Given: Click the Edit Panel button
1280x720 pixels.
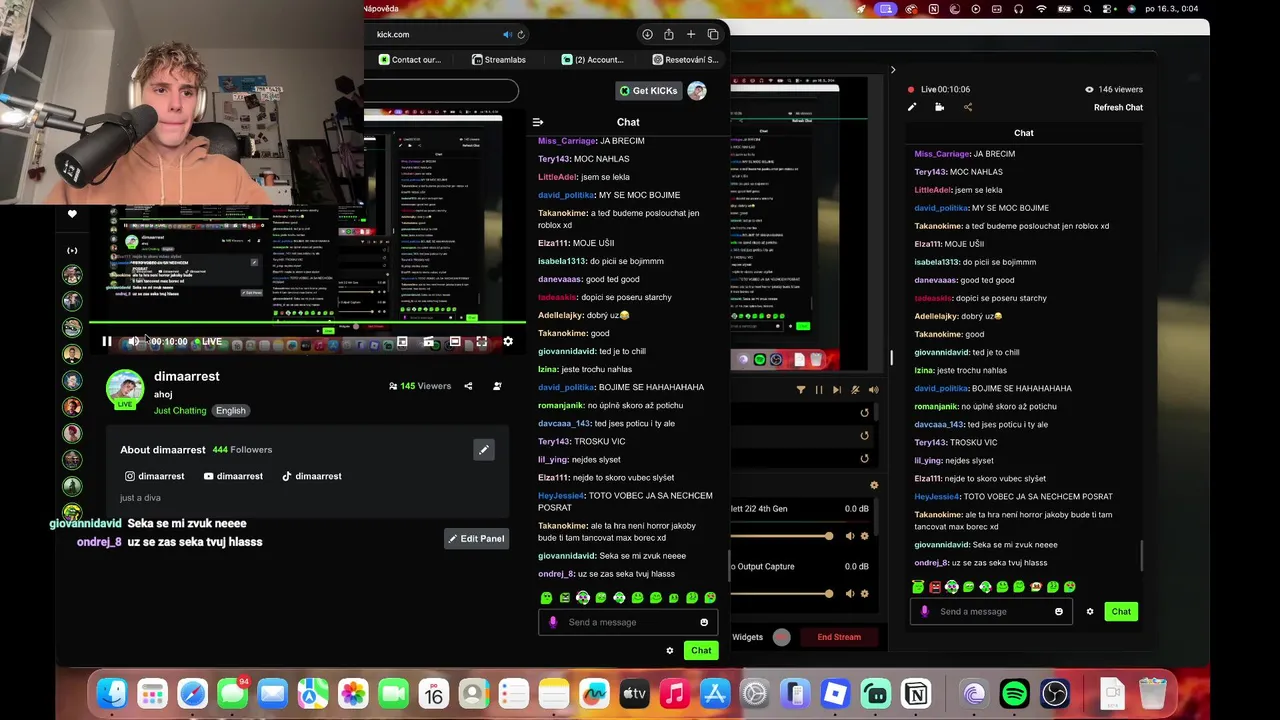Looking at the screenshot, I should point(476,539).
